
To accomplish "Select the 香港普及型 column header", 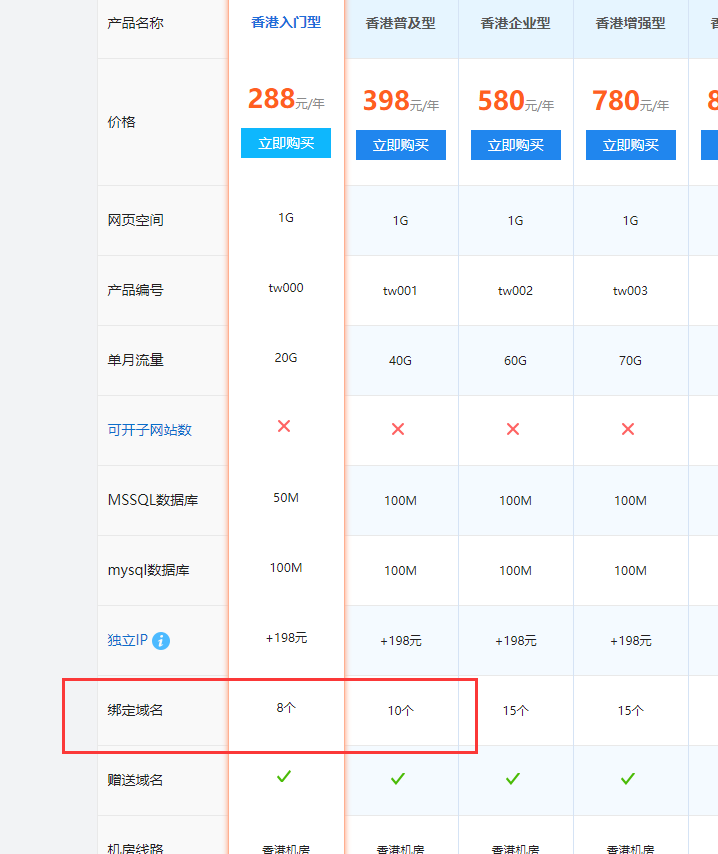I will click(401, 23).
